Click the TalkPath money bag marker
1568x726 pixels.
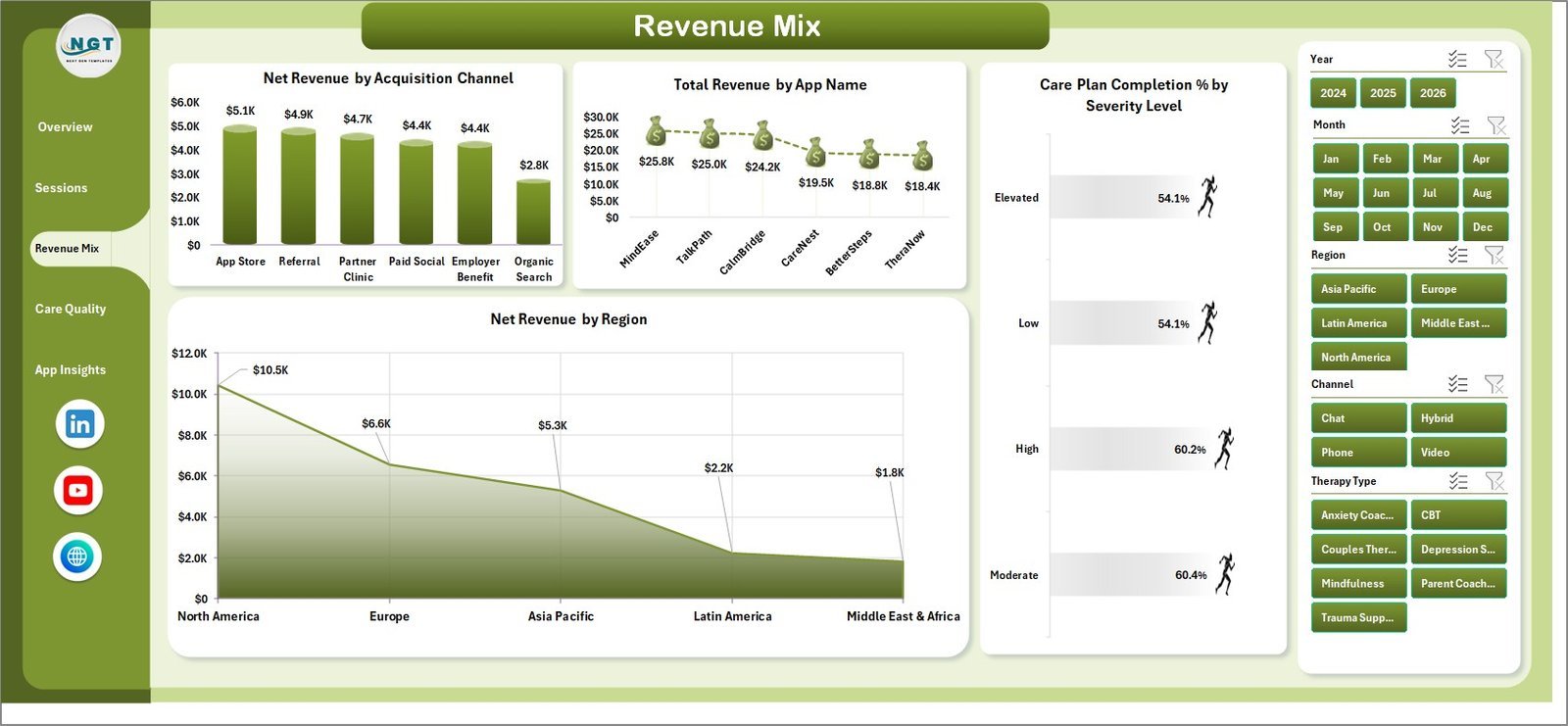[x=709, y=133]
